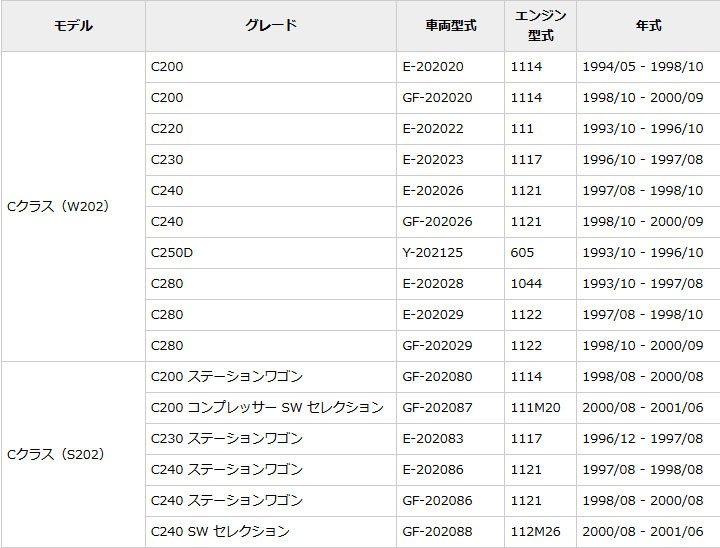720x548 pixels.
Task: Click vehicle code GF-202080
Action: (x=437, y=377)
